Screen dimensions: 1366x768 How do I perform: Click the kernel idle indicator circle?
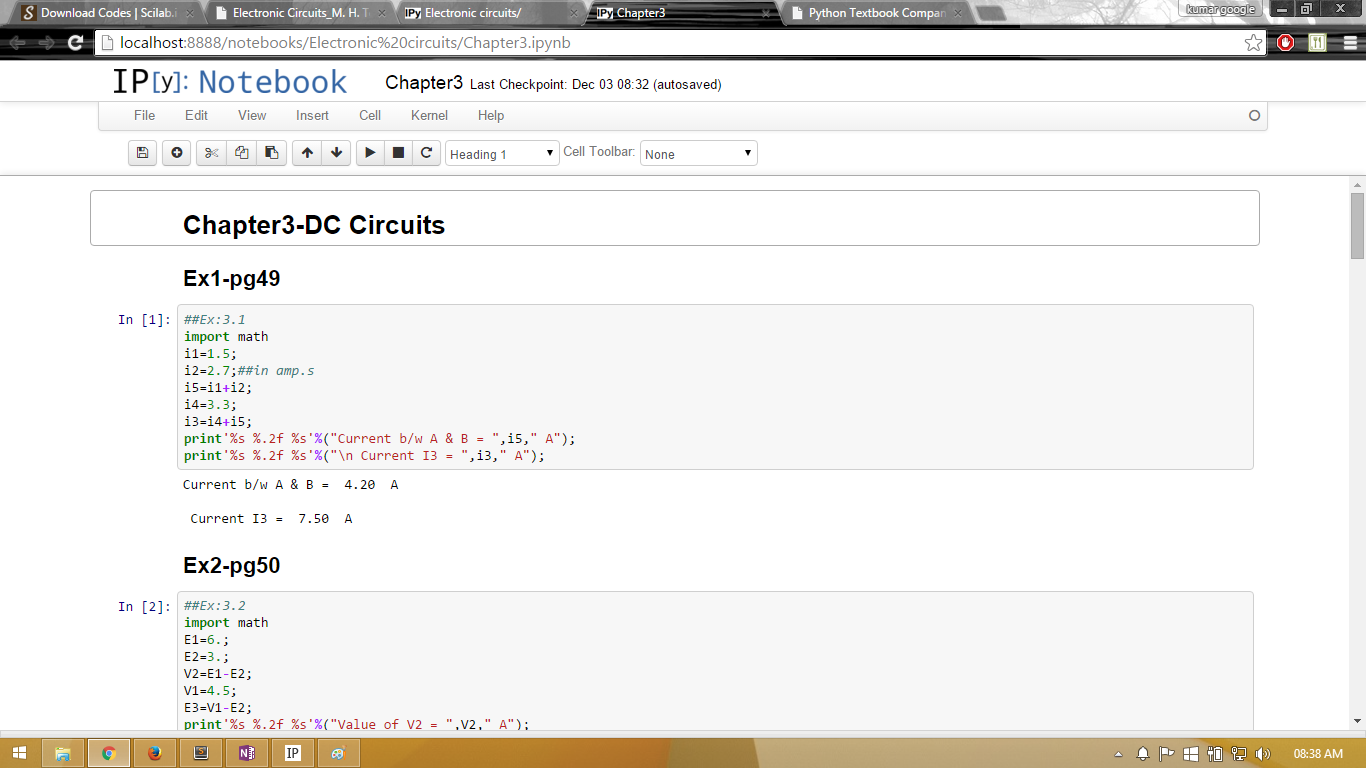pyautogui.click(x=1254, y=116)
